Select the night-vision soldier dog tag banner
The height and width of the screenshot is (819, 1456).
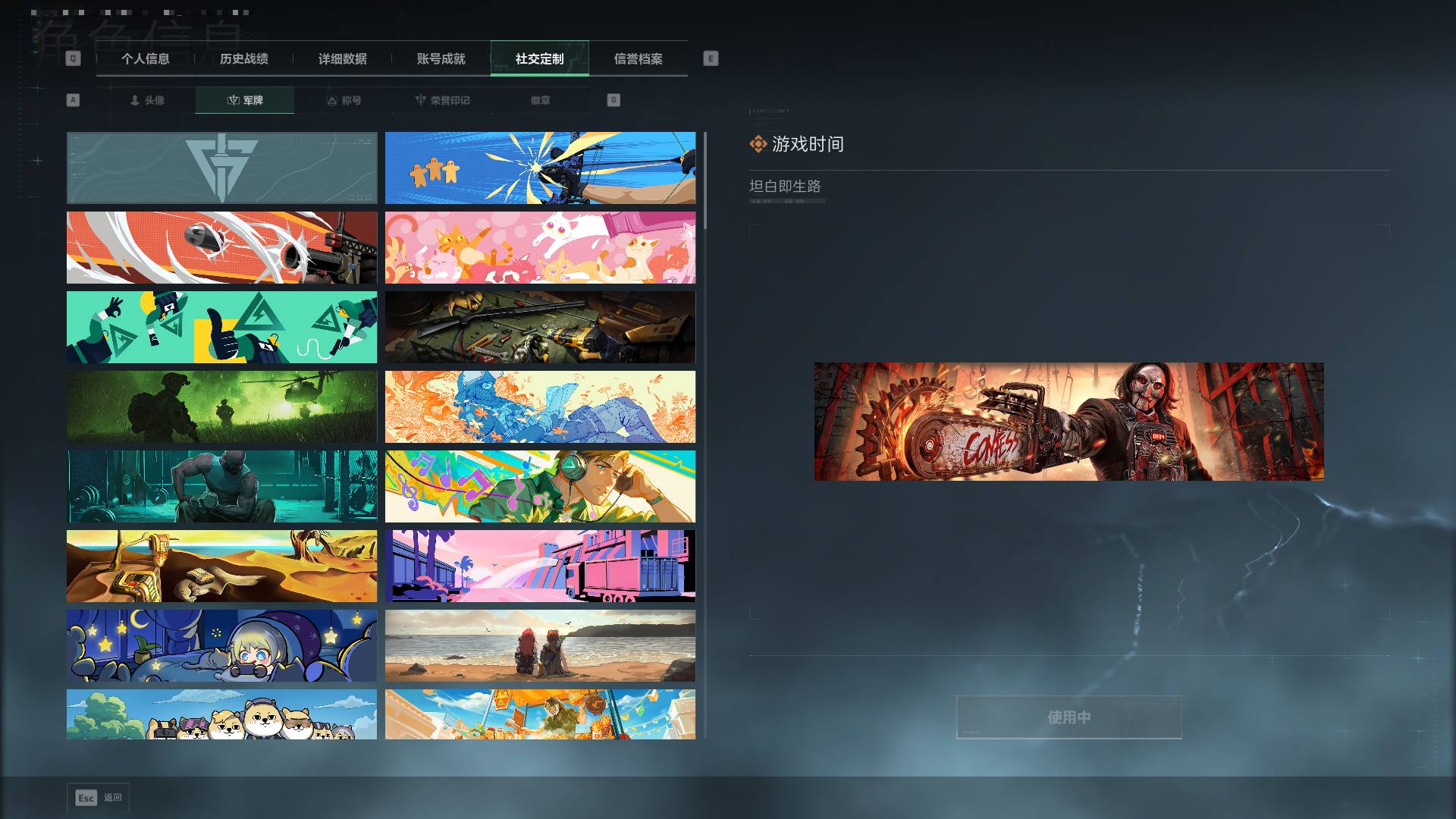point(221,407)
